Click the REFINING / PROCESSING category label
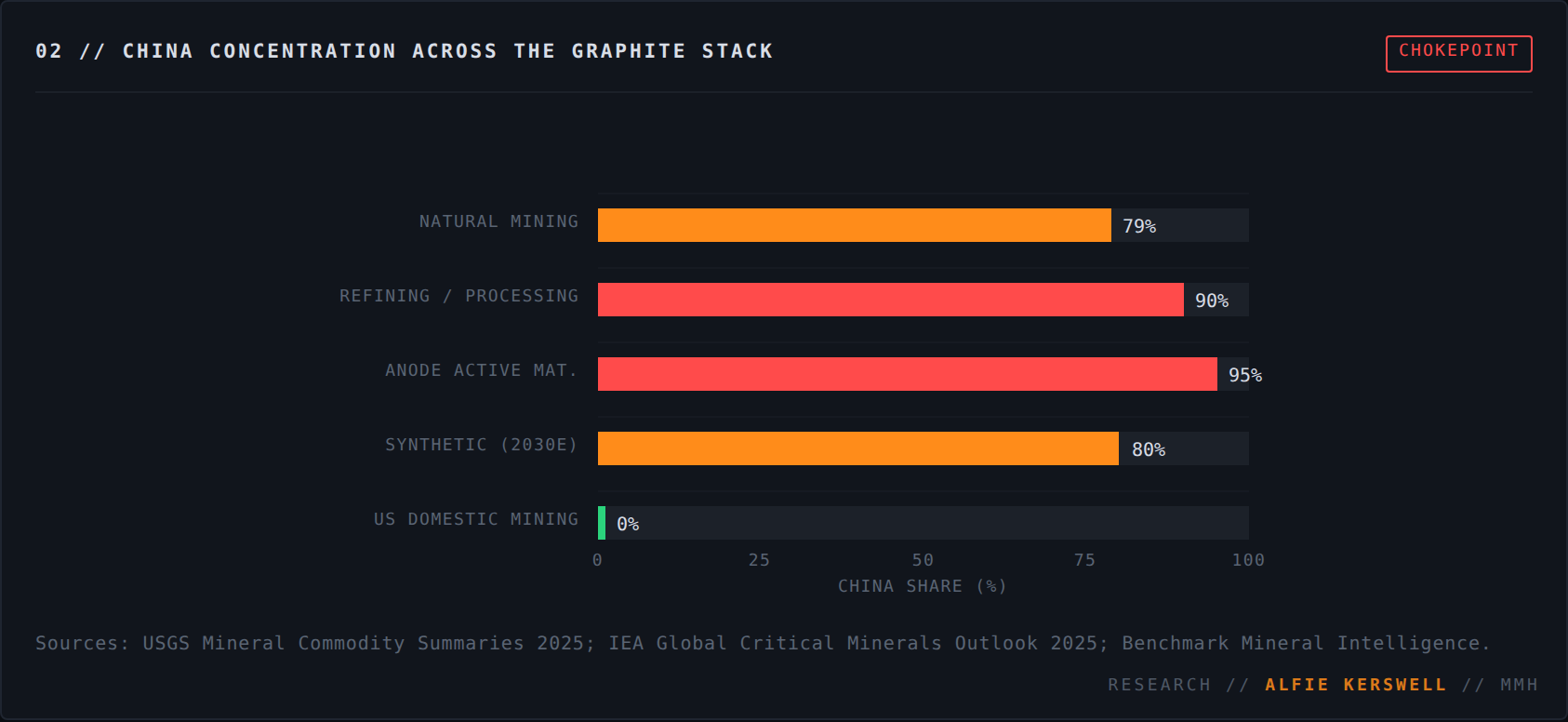The width and height of the screenshot is (1568, 722). tap(458, 296)
